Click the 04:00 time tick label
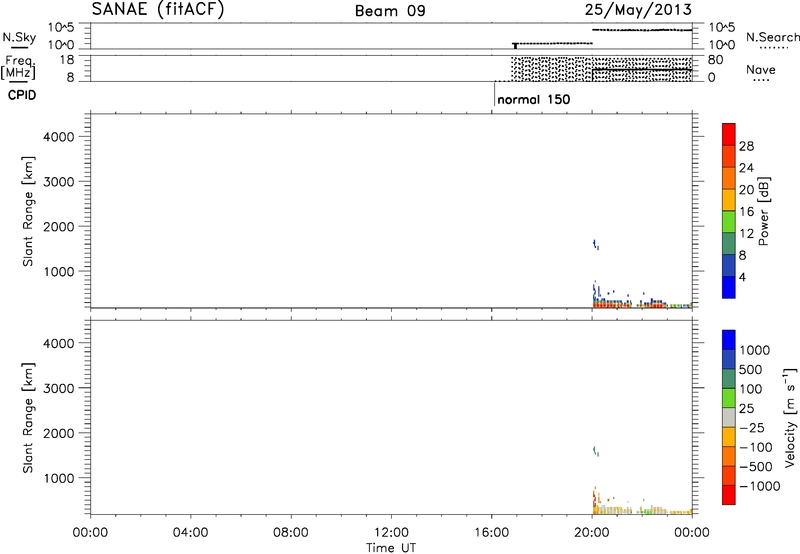The image size is (800, 554). tap(190, 533)
